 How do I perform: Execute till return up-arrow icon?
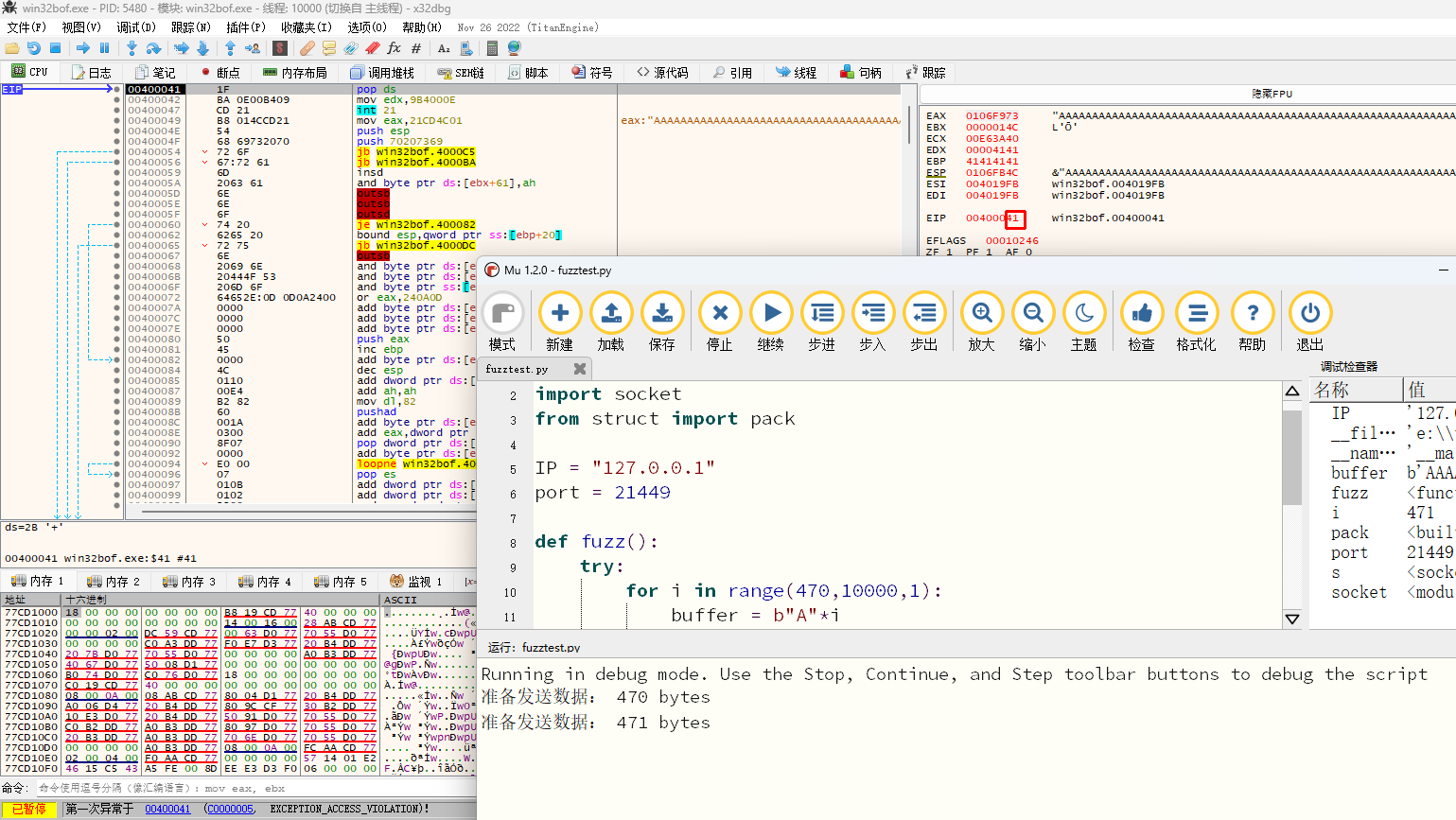230,47
